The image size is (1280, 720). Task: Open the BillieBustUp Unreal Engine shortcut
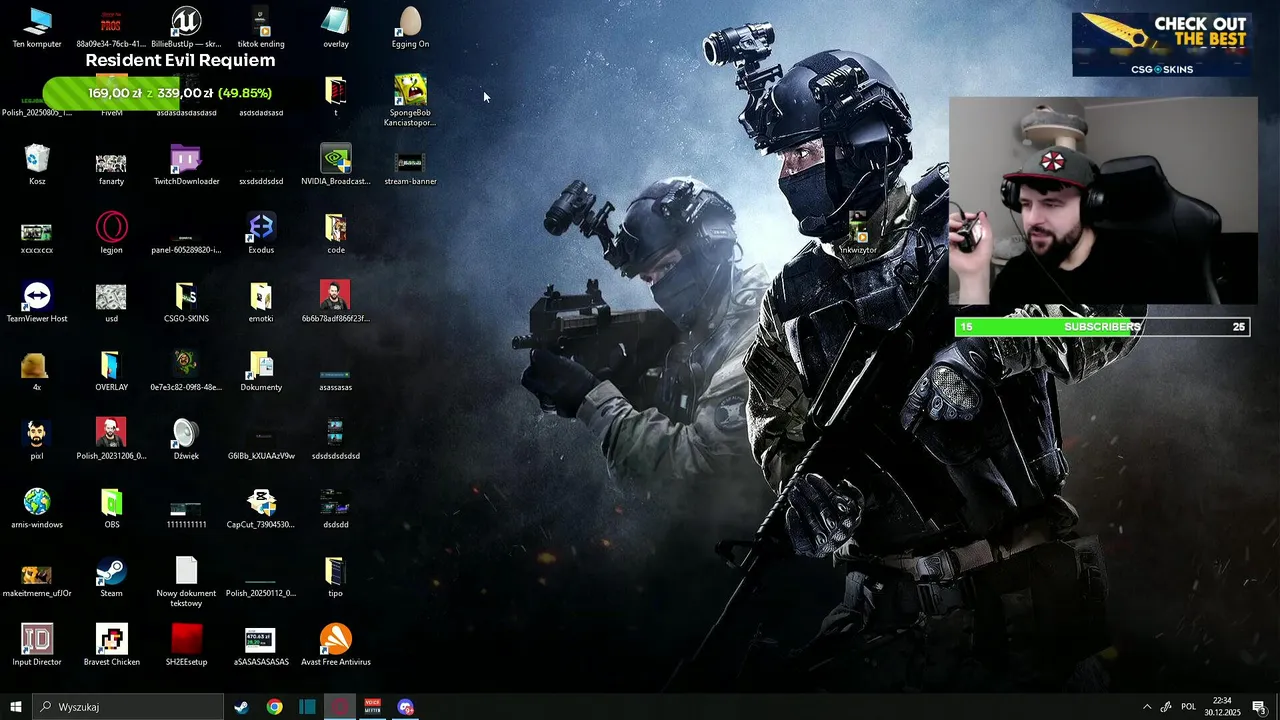click(x=186, y=27)
